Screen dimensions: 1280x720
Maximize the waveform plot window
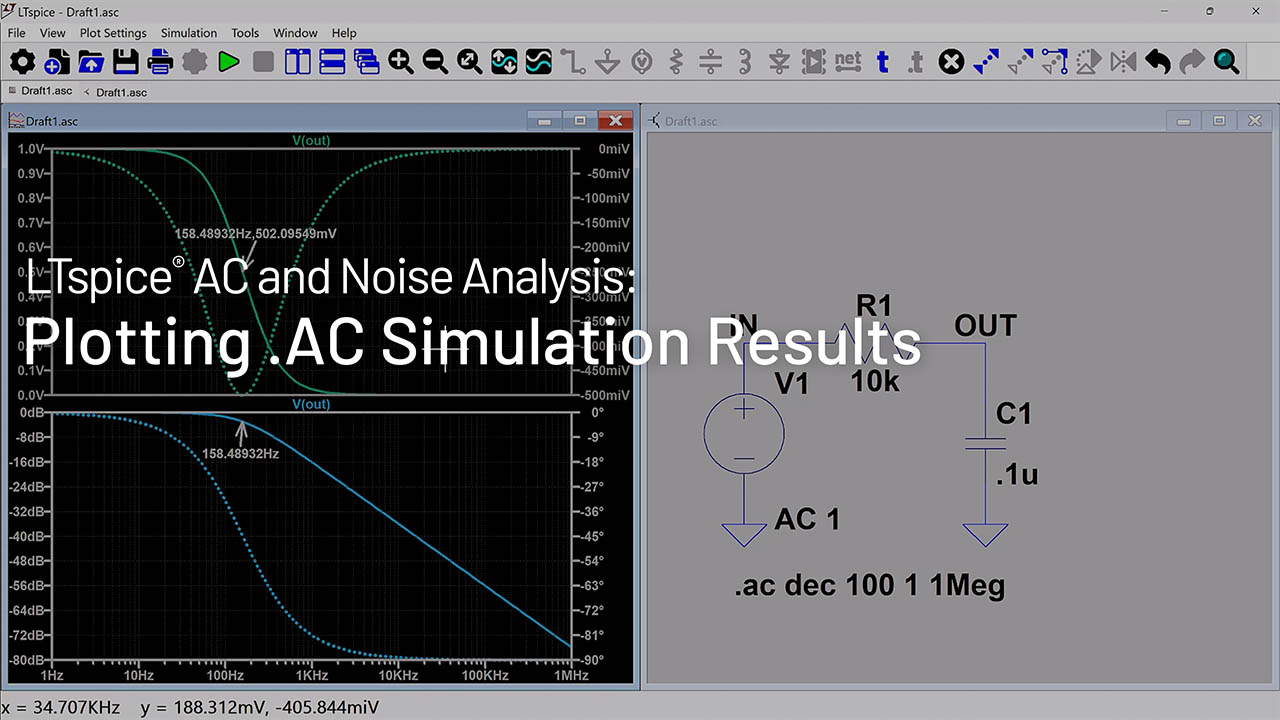(580, 121)
